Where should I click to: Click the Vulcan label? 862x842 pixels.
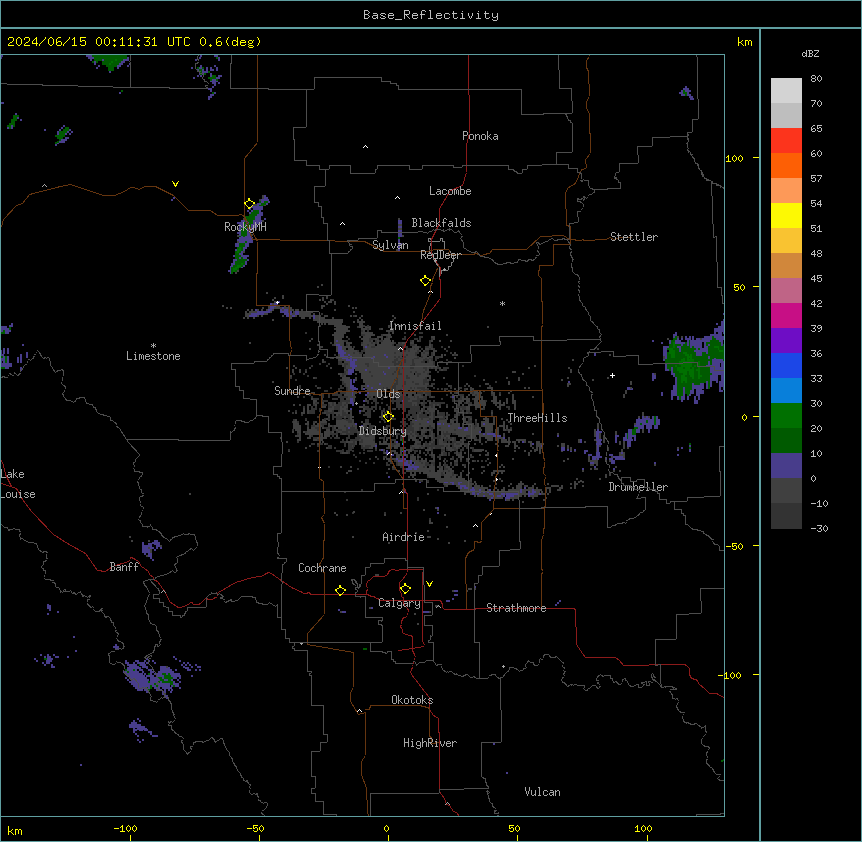point(543,792)
